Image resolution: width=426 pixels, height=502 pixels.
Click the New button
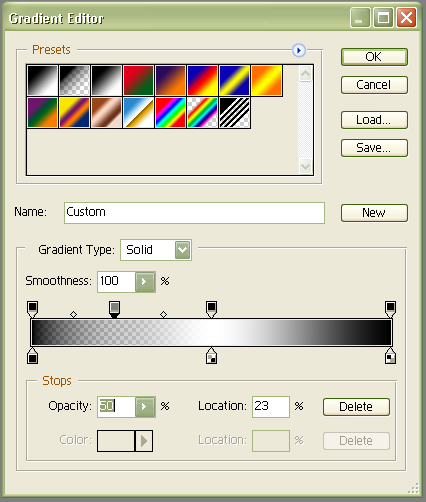click(x=374, y=213)
